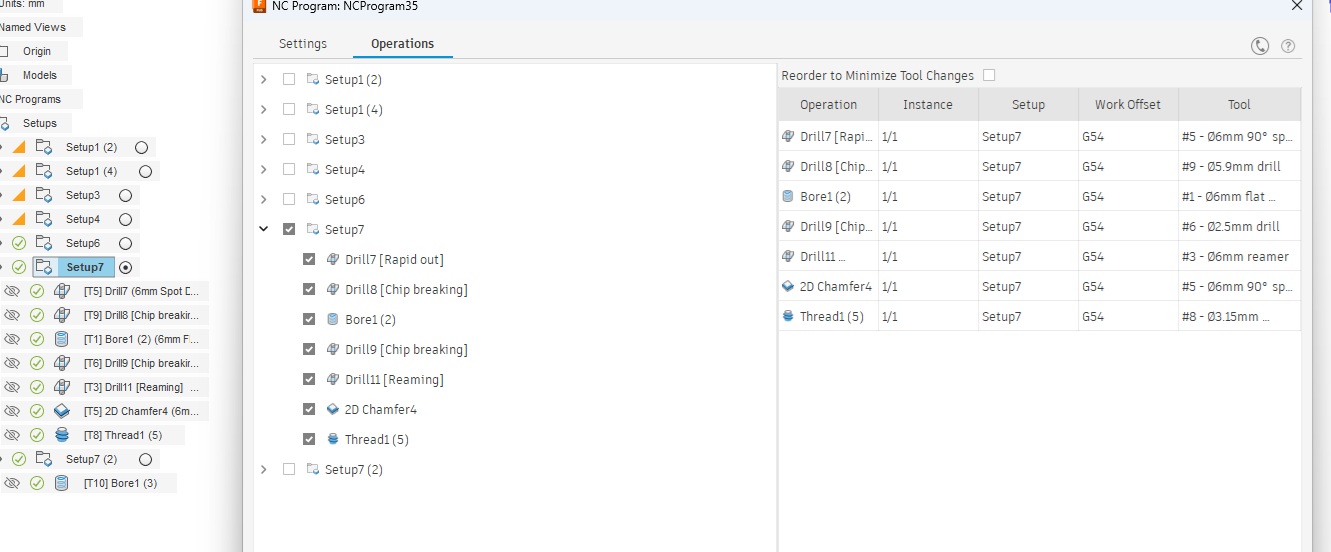Screen dimensions: 1331x552
Task: Enable Reorder to Minimize Tool Changes checkbox
Action: (989, 75)
